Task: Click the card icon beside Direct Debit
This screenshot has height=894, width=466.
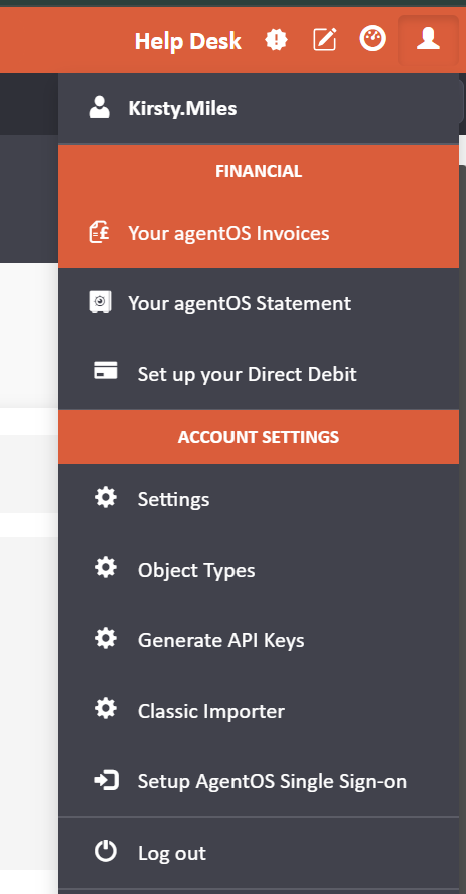Action: click(106, 371)
